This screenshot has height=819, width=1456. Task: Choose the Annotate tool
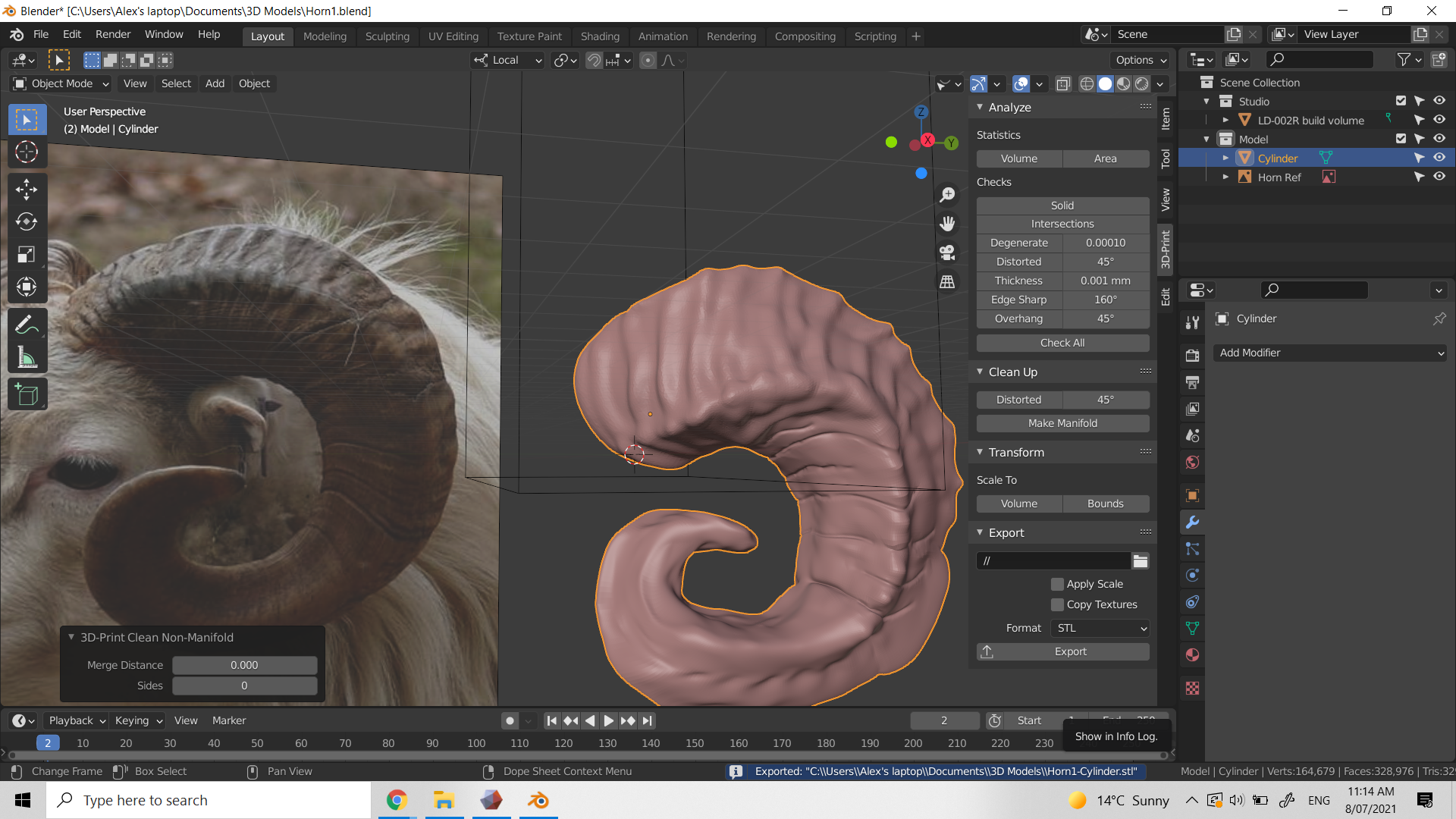pyautogui.click(x=27, y=324)
